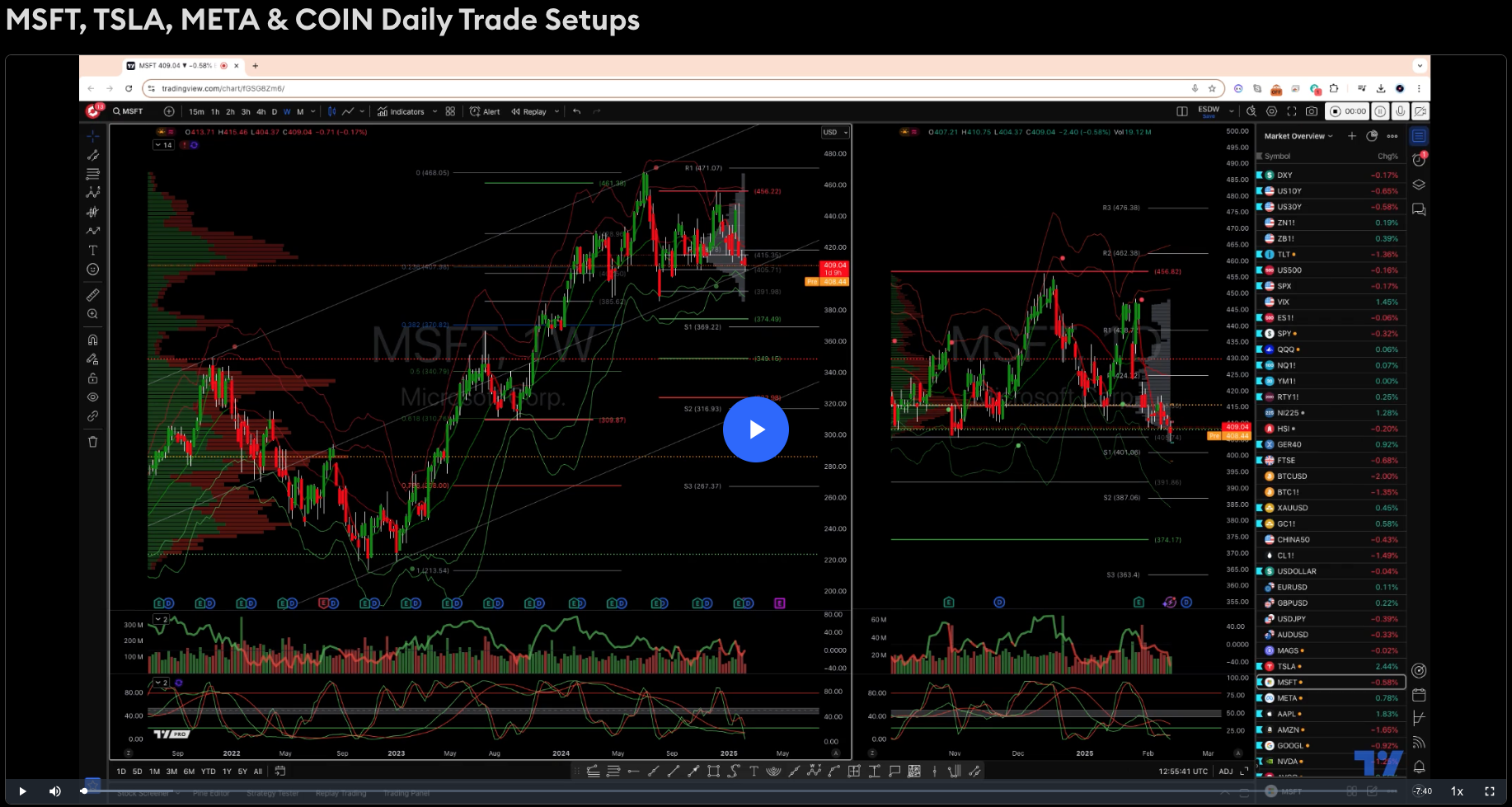Image resolution: width=1512 pixels, height=807 pixels.
Task: Hide all drawings with the eye icon
Action: tap(92, 397)
